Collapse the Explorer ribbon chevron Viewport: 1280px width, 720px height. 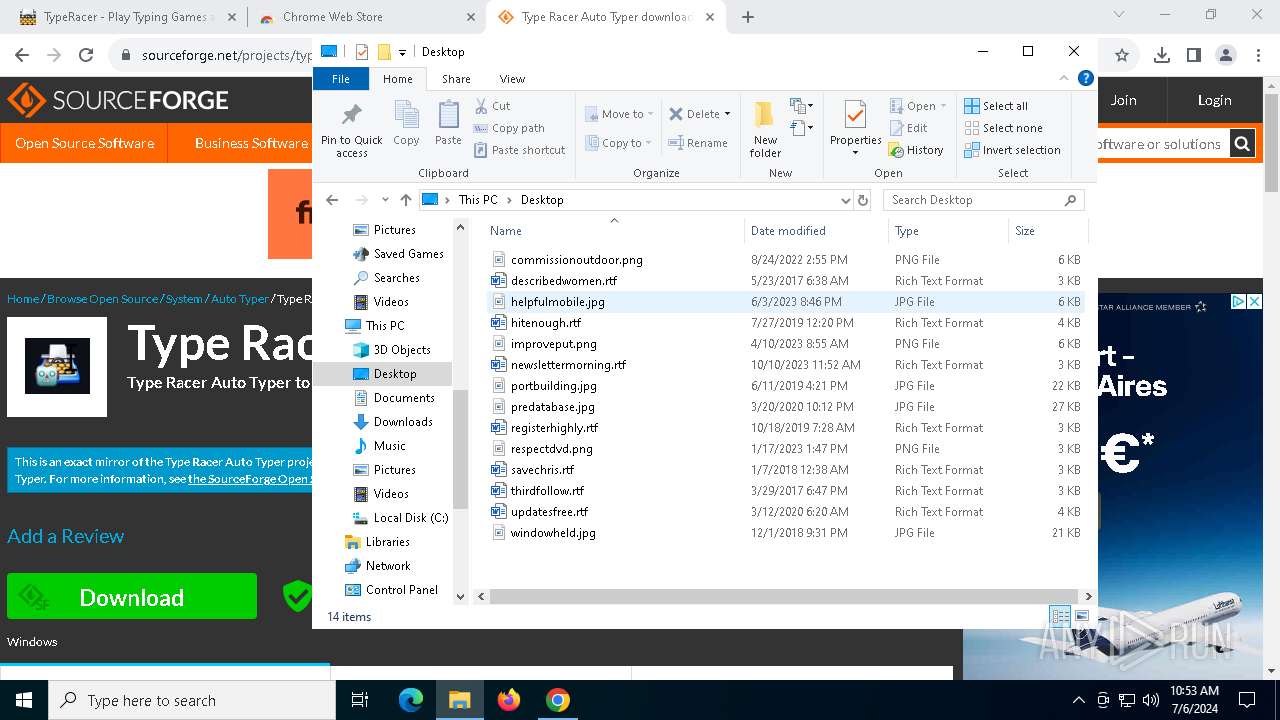(1064, 78)
